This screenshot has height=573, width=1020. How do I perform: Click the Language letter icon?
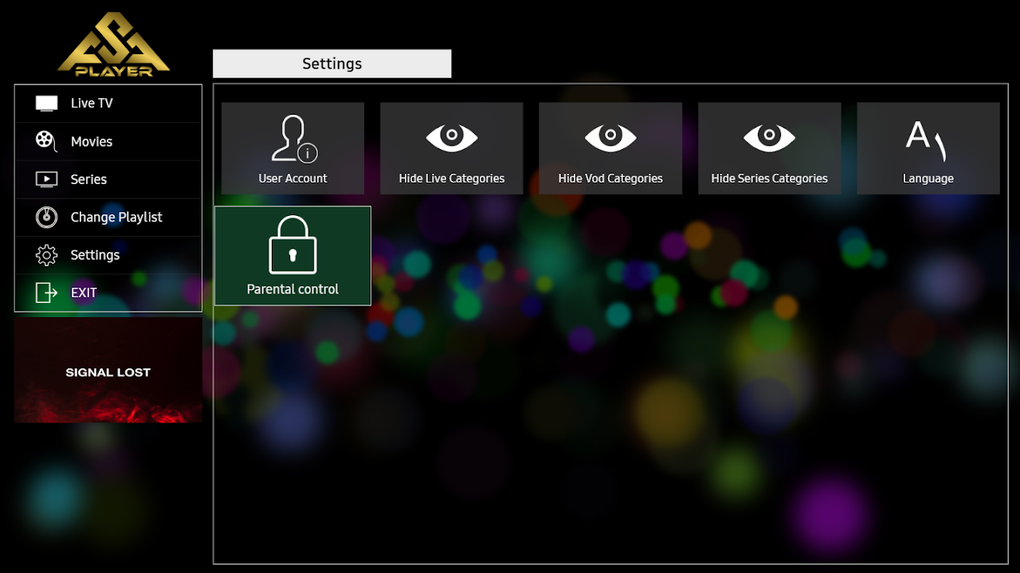coord(926,140)
